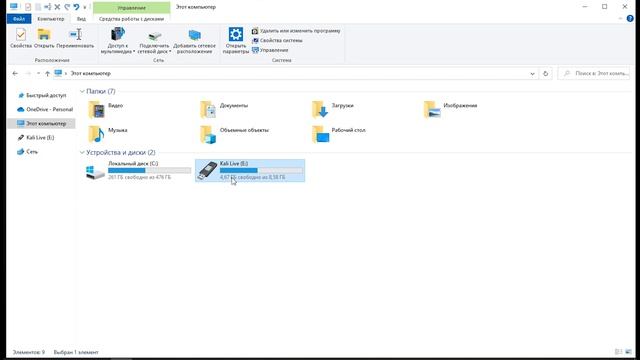Open the Доступ к мультимедиа dropdown
The width and height of the screenshot is (640, 360).
[x=118, y=40]
